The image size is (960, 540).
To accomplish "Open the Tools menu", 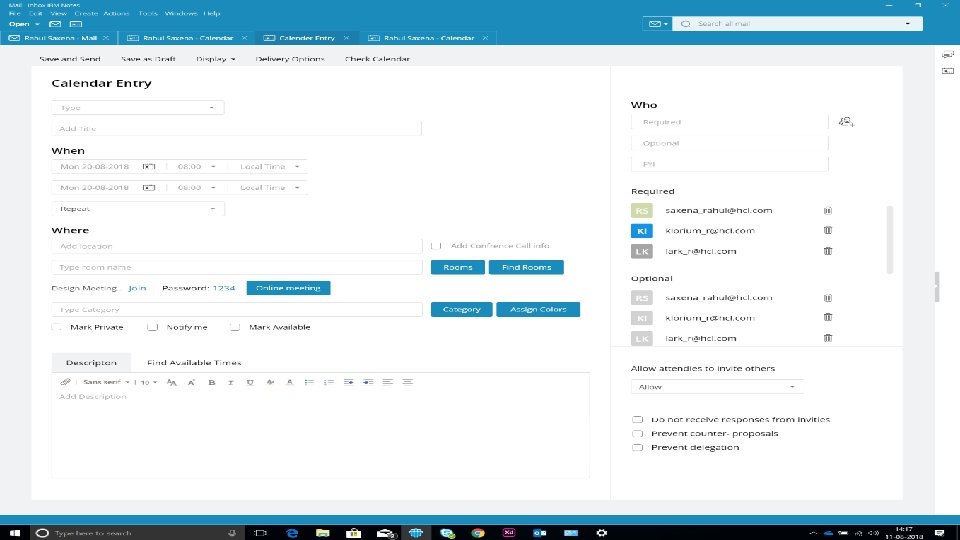I will click(x=148, y=13).
